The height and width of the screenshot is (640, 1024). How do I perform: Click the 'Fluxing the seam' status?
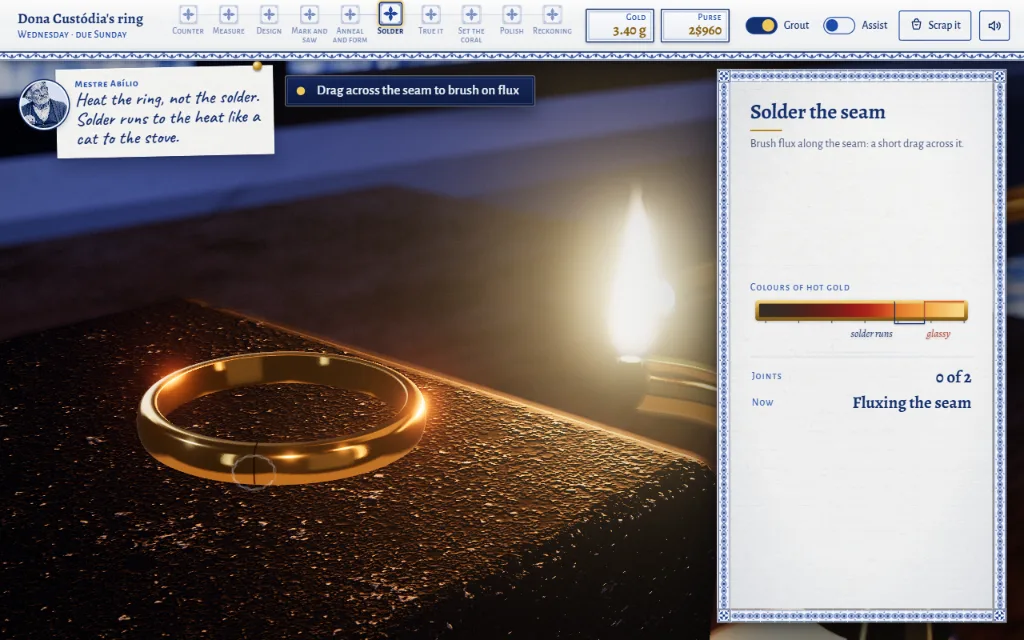click(911, 403)
